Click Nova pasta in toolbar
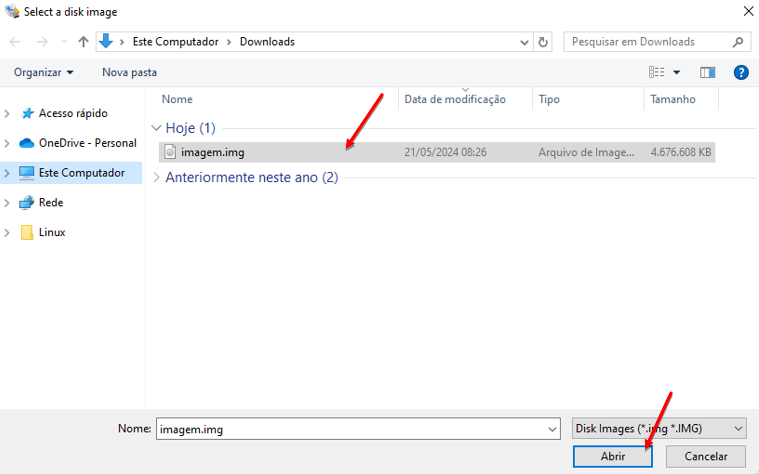 129,72
